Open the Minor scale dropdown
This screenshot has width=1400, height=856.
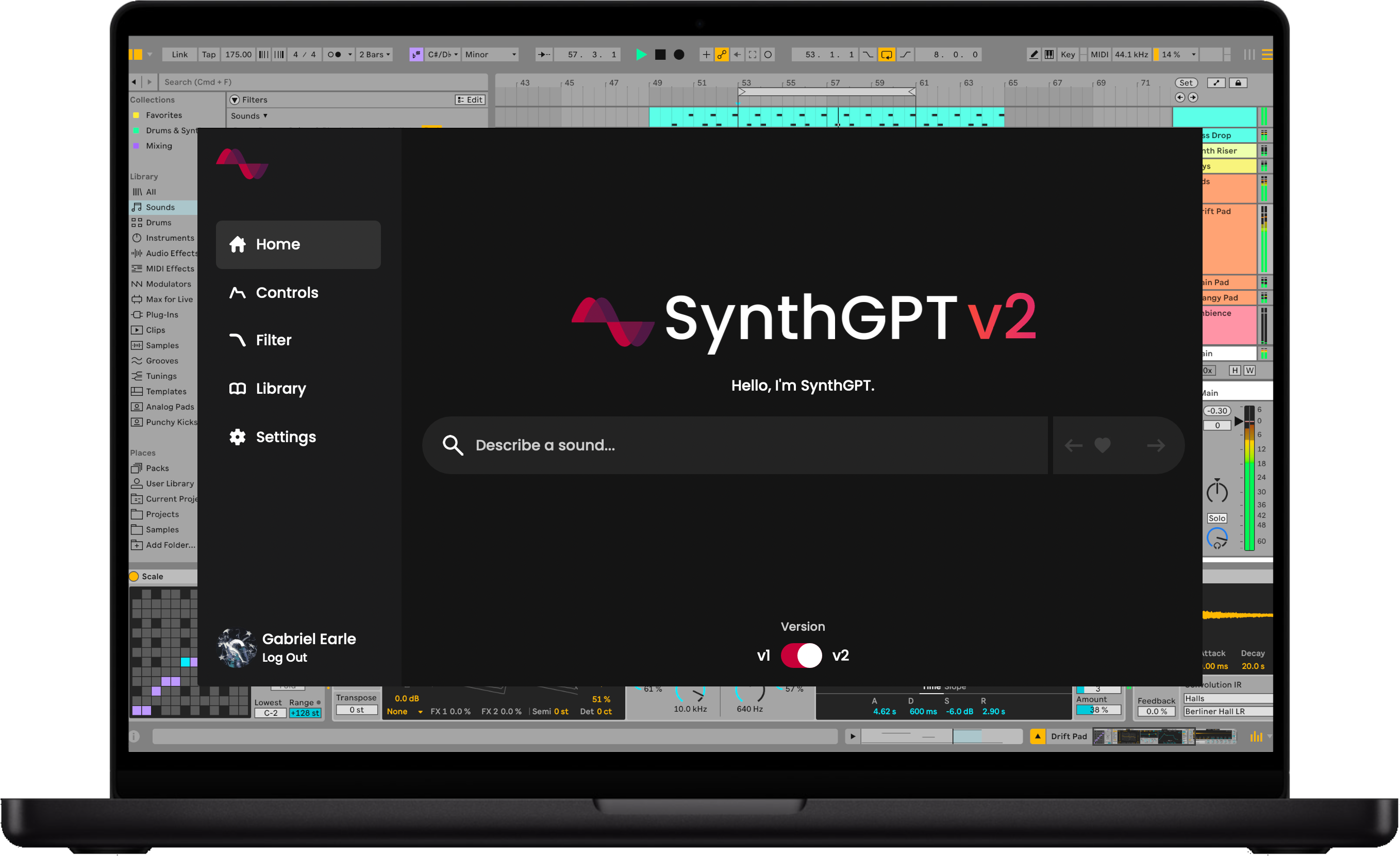pos(490,55)
